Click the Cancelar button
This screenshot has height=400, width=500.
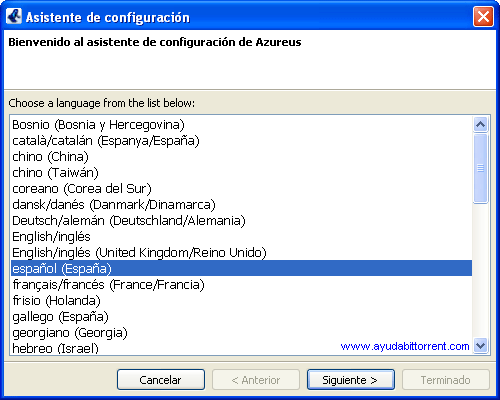coord(161,380)
